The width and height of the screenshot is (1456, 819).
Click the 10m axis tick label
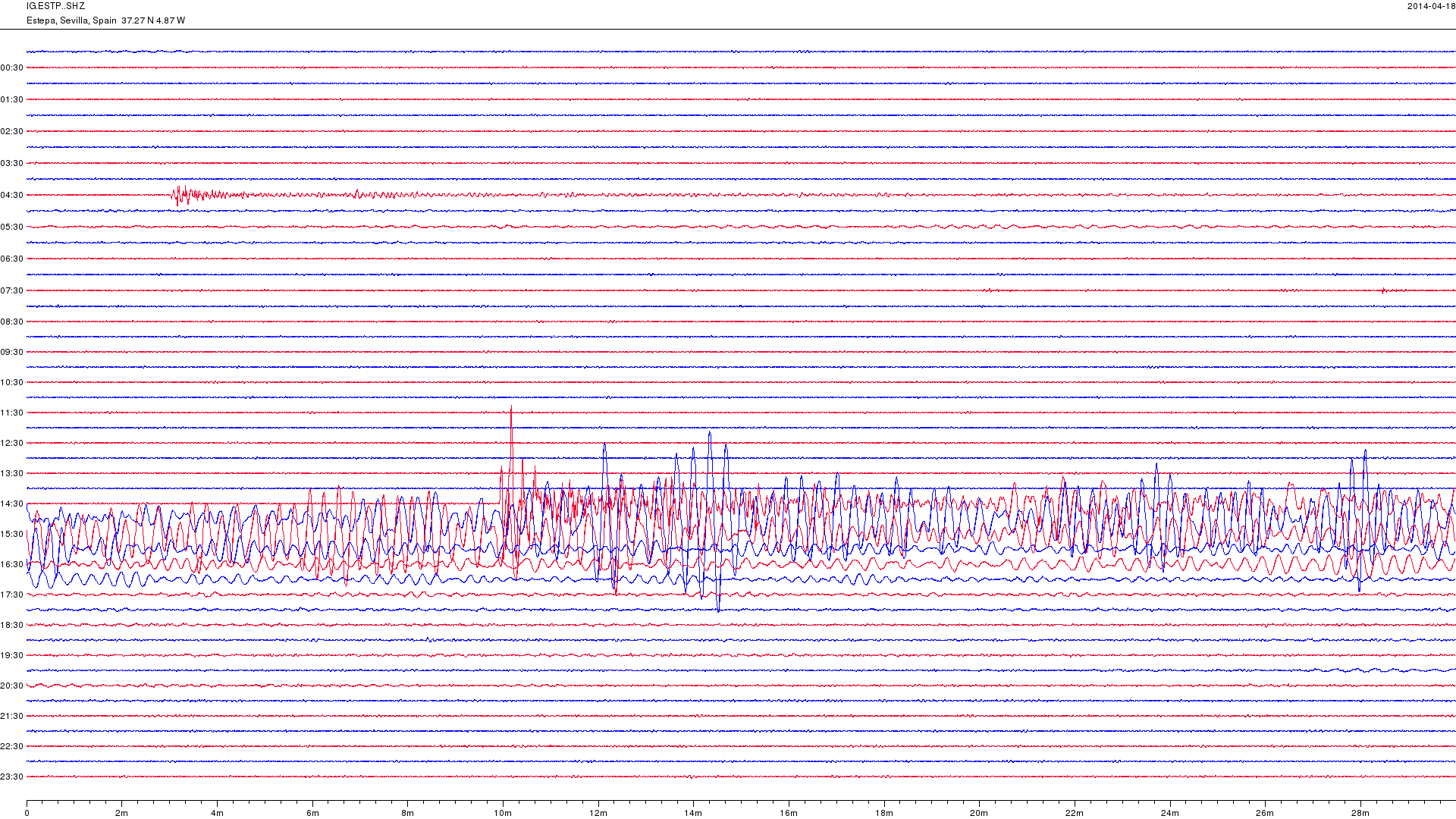coord(503,813)
